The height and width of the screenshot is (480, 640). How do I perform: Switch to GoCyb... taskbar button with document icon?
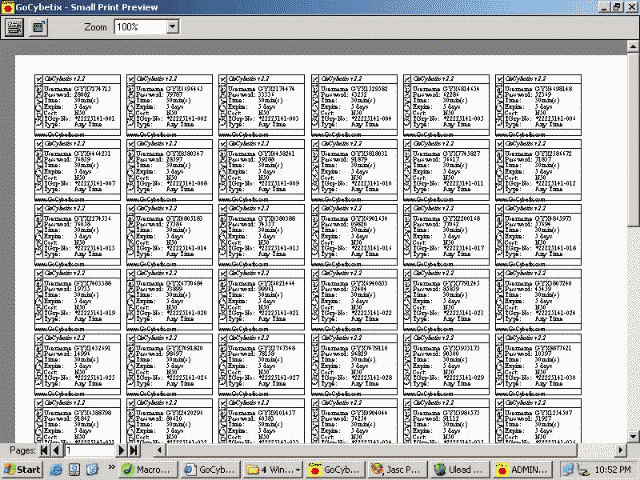[210, 470]
